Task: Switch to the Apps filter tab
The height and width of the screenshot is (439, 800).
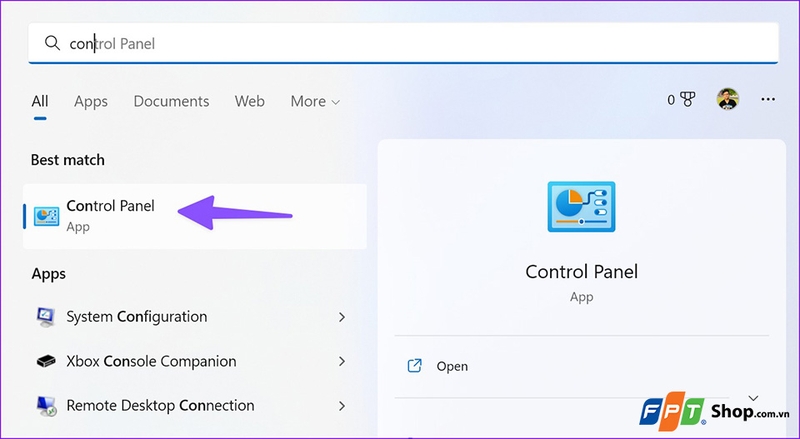Action: pos(91,101)
